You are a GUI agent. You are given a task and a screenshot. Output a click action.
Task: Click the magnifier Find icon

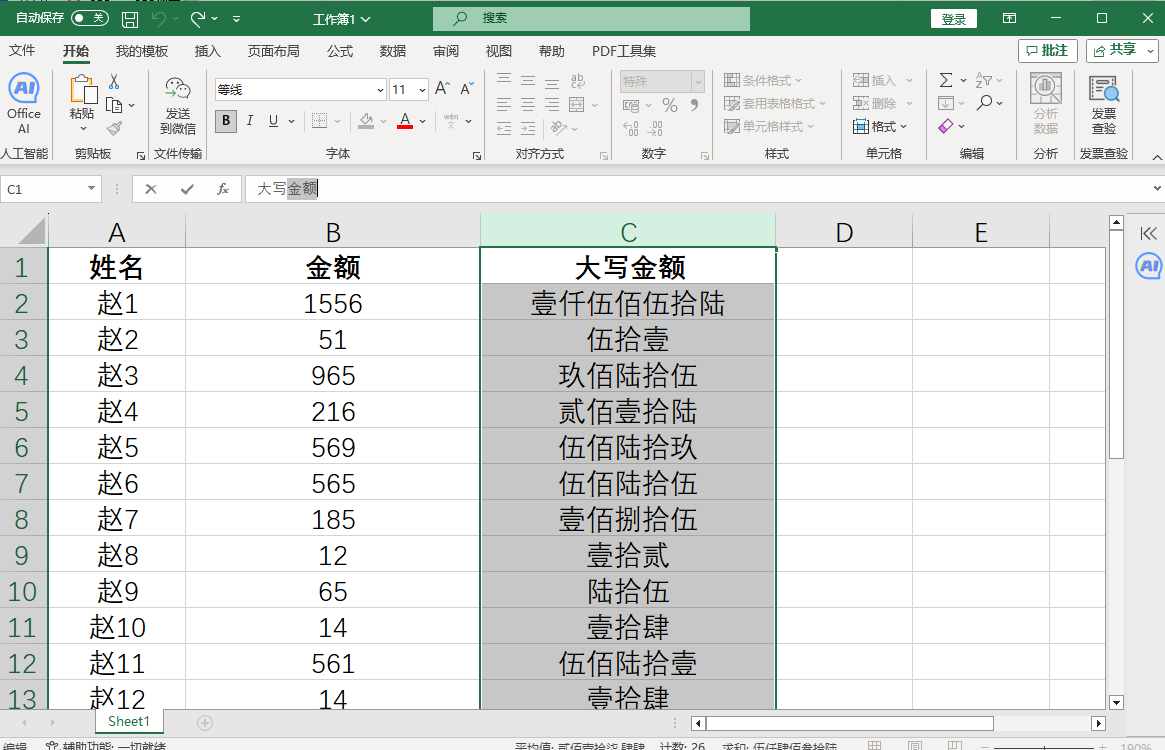pyautogui.click(x=984, y=102)
